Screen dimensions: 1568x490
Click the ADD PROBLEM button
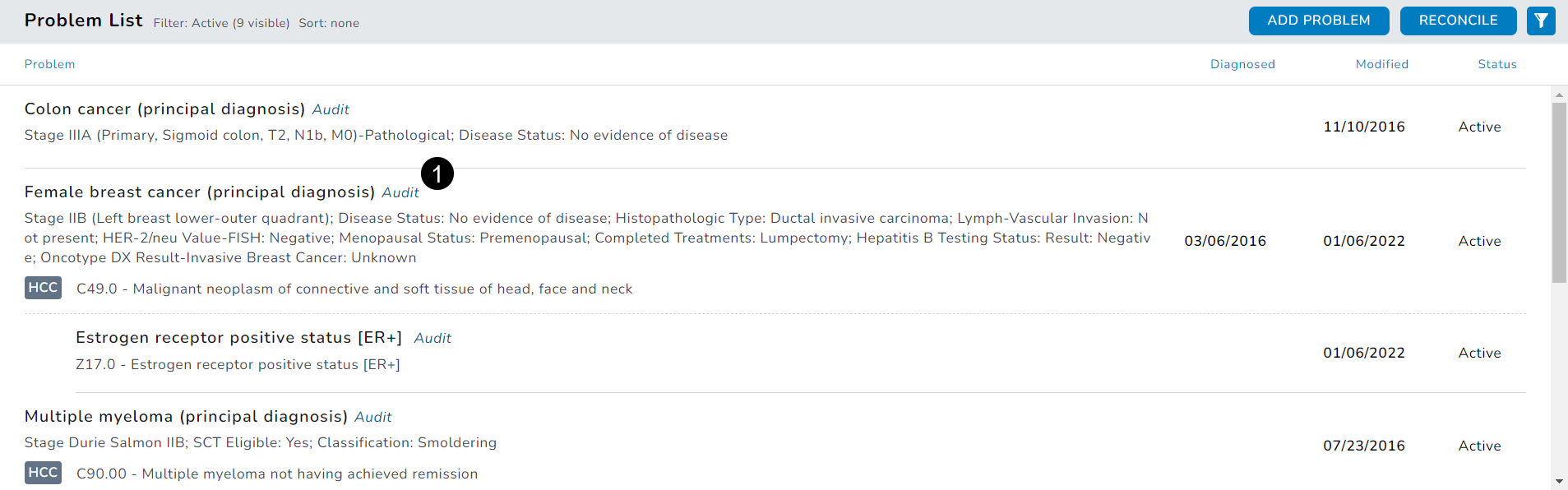1318,21
